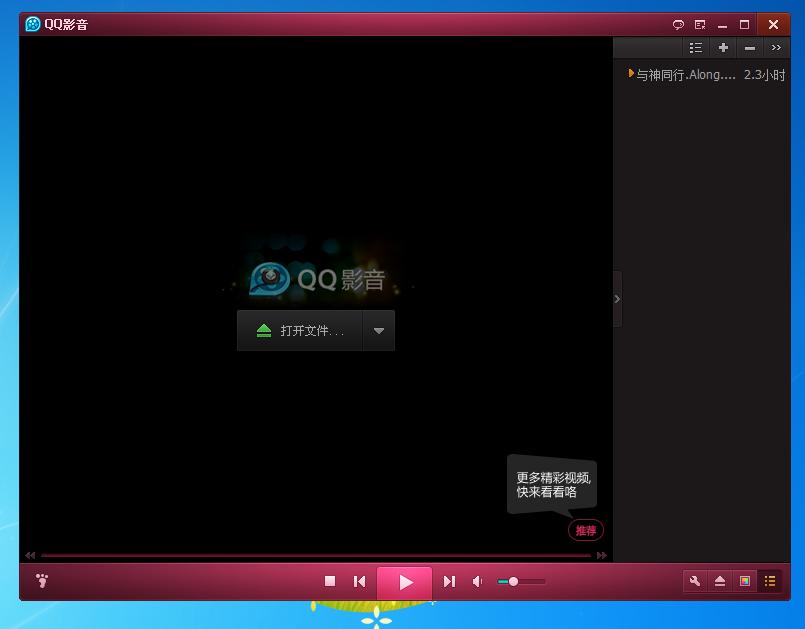Screen dimensions: 805x629
Task: Click the 2.3小时 duration text
Action: click(x=764, y=75)
